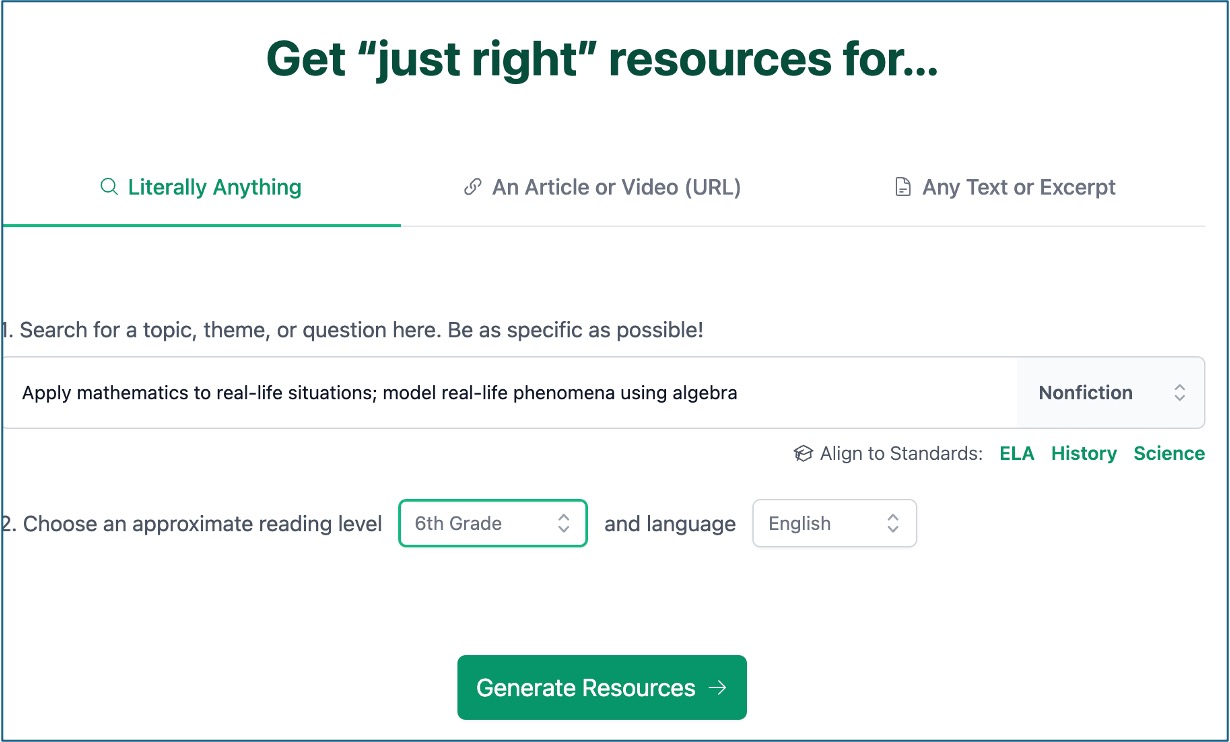
Task: Open the Nonfiction genre dropdown
Action: point(1110,393)
